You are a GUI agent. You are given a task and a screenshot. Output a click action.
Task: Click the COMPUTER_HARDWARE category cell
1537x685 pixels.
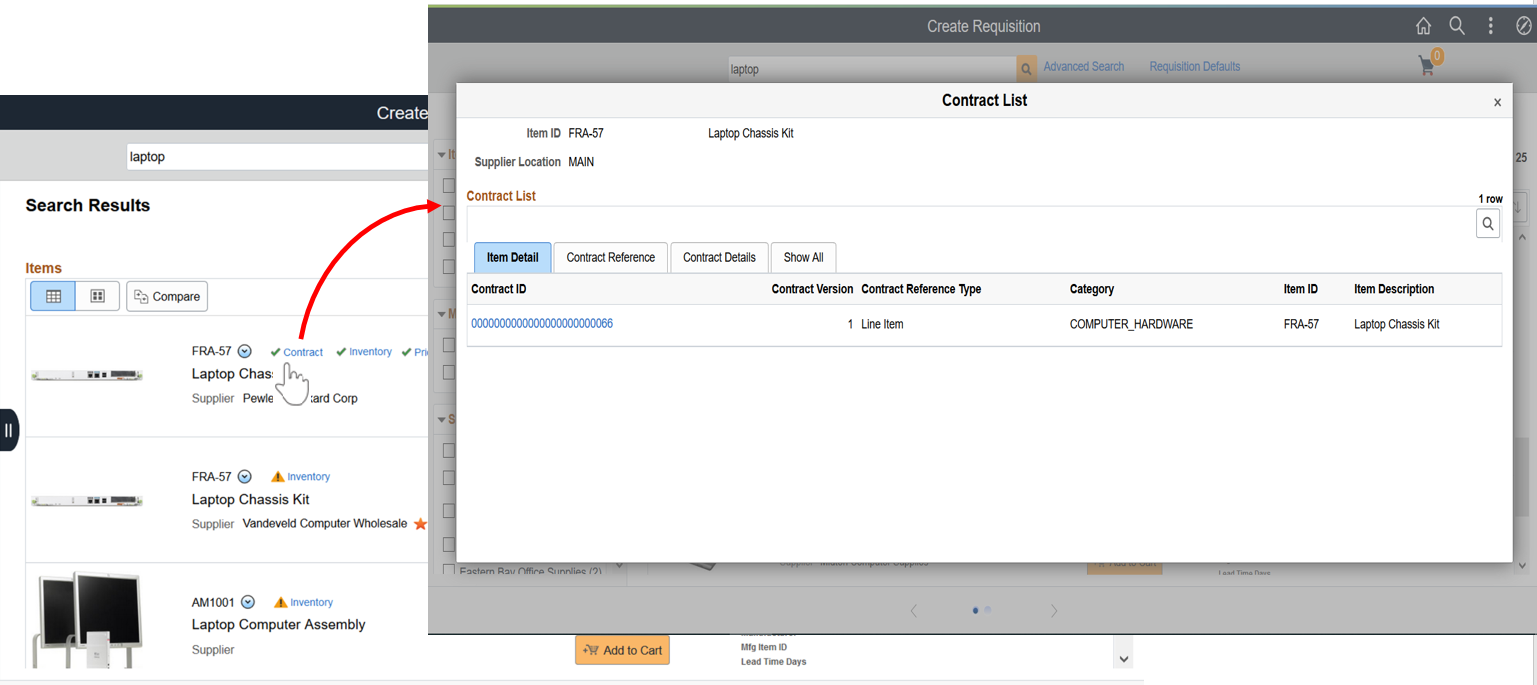click(1131, 324)
